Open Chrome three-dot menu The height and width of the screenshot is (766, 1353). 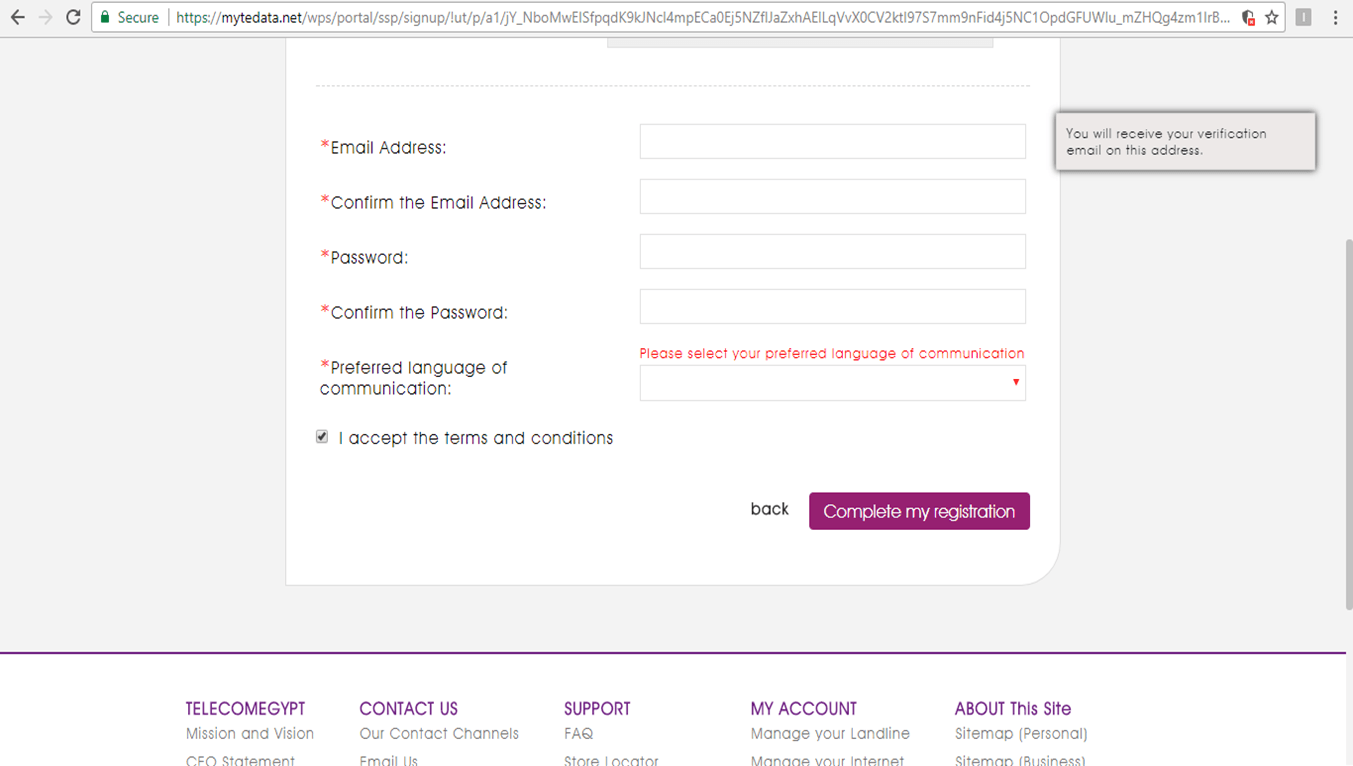pos(1335,17)
